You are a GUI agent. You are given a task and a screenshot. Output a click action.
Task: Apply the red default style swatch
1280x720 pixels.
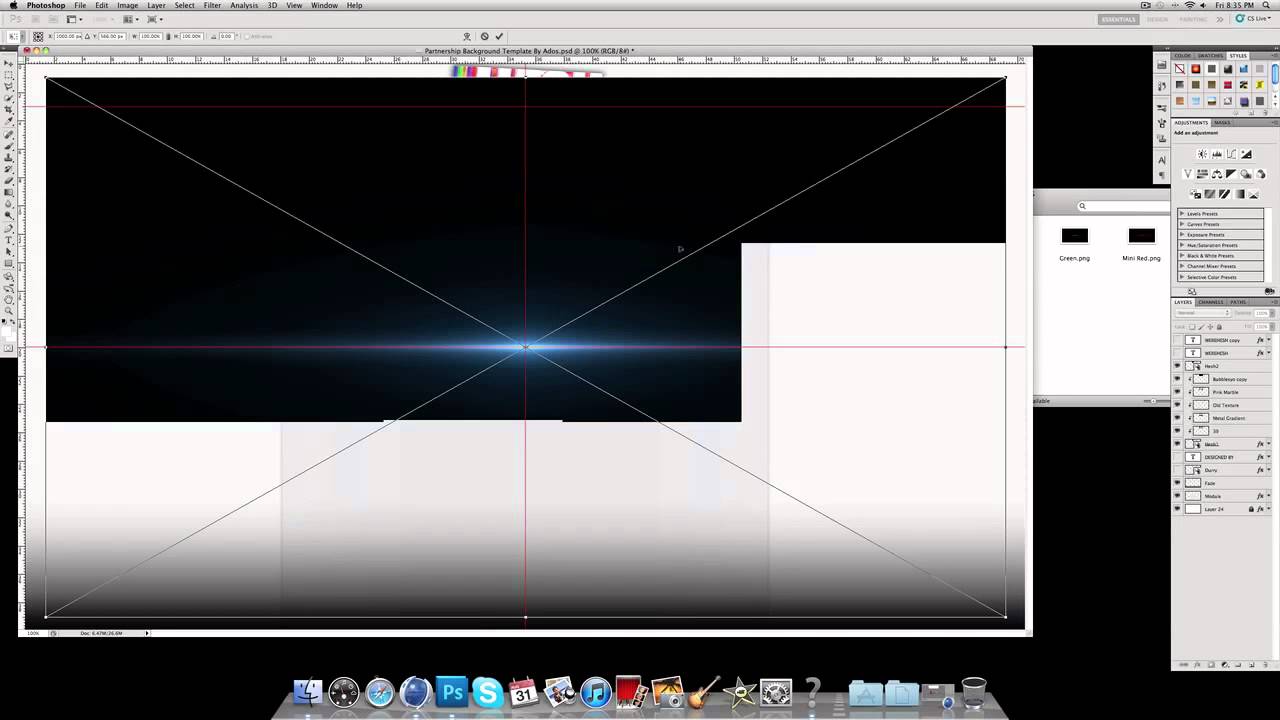1196,69
